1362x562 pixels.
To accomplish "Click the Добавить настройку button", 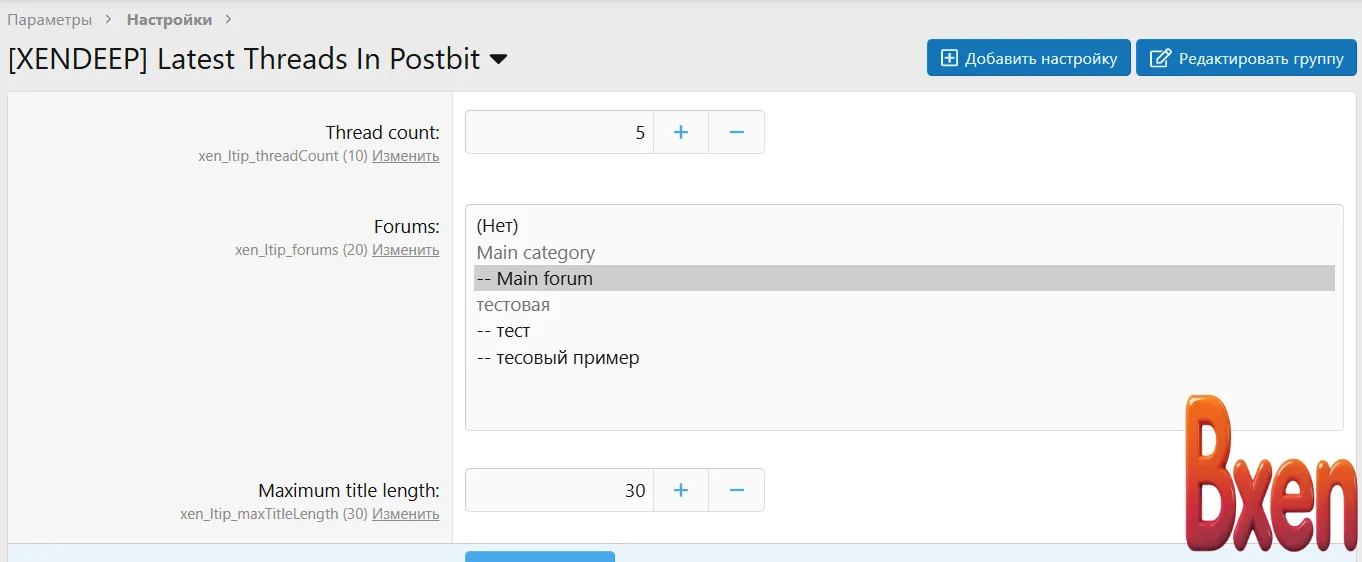I will [1029, 58].
